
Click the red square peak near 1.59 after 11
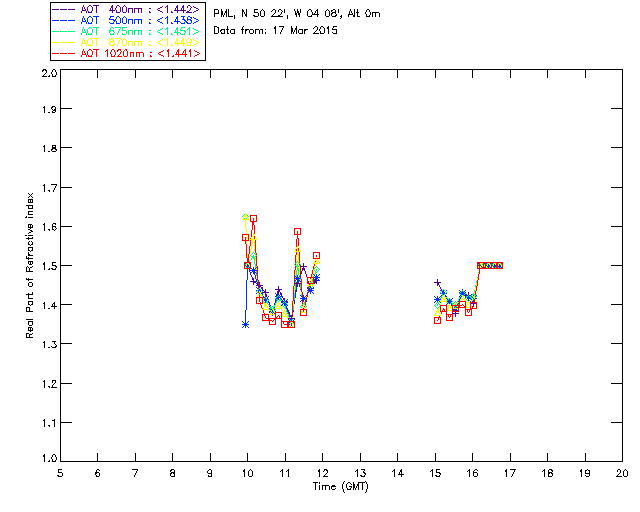[x=298, y=232]
